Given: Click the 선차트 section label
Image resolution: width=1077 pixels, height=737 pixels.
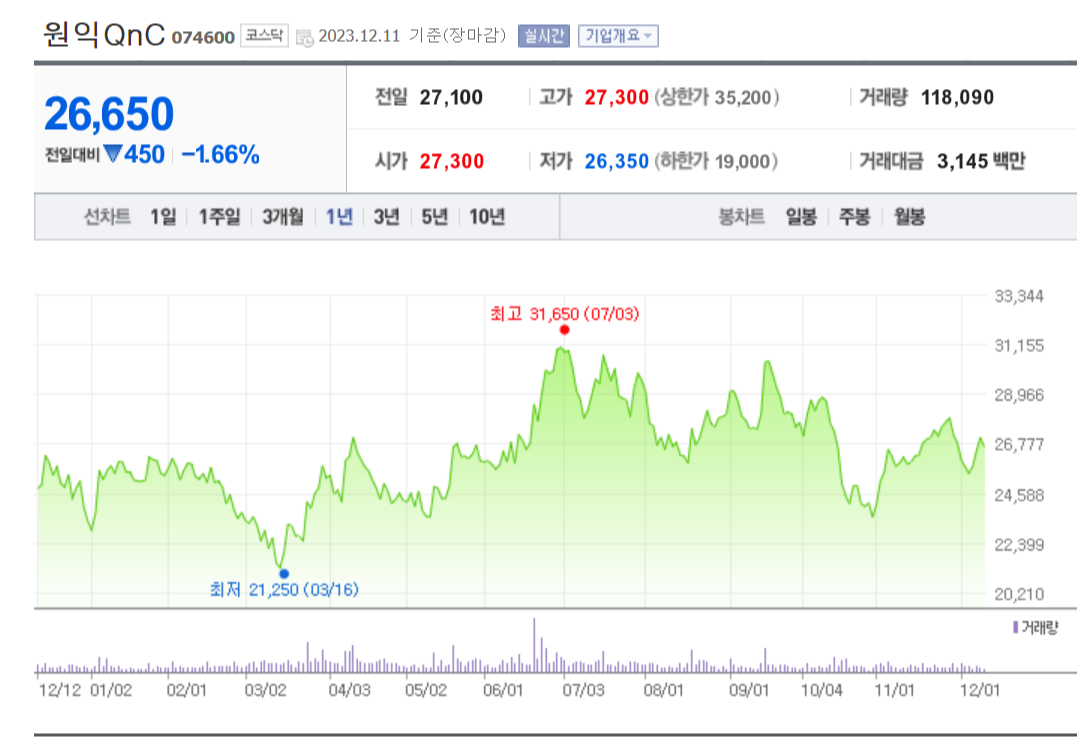Looking at the screenshot, I should coord(107,217).
